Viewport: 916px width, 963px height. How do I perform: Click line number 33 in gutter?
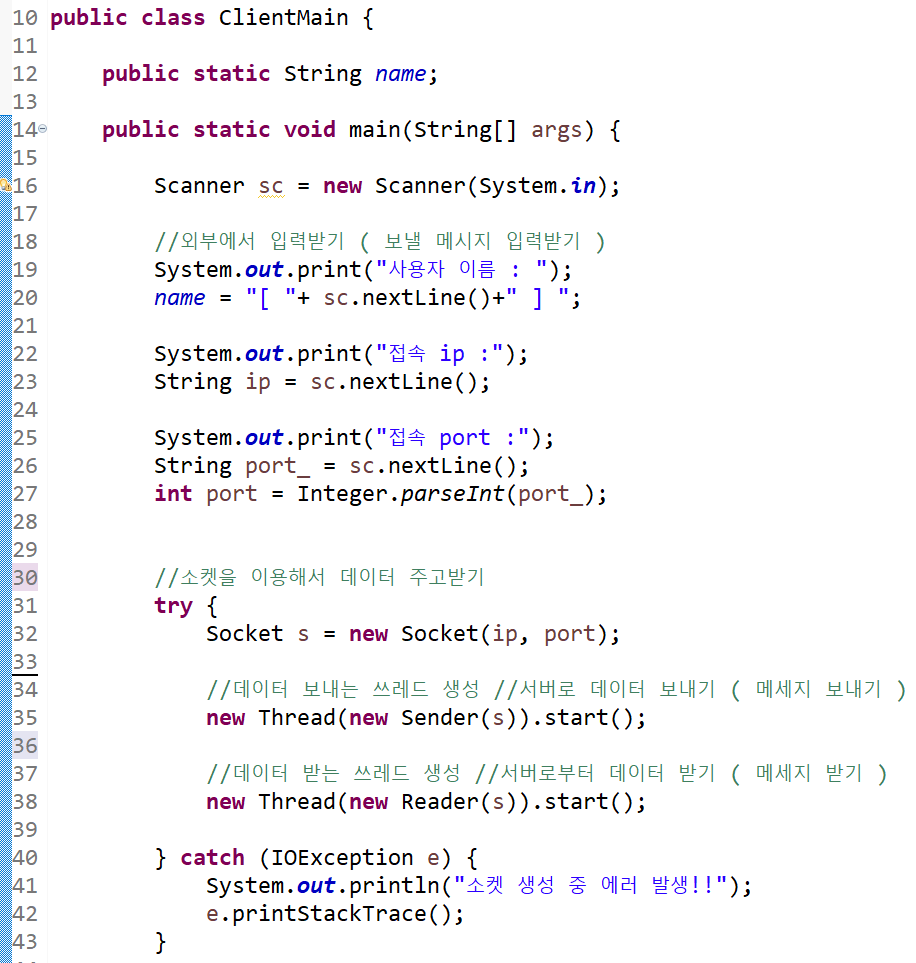tap(25, 661)
